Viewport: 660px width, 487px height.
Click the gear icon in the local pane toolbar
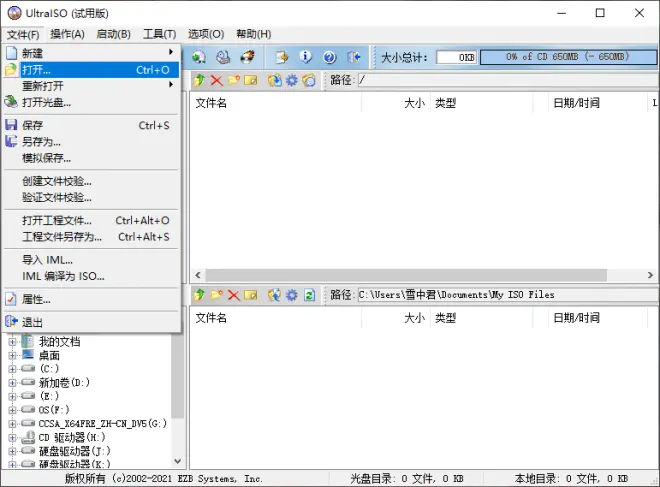[x=292, y=295]
